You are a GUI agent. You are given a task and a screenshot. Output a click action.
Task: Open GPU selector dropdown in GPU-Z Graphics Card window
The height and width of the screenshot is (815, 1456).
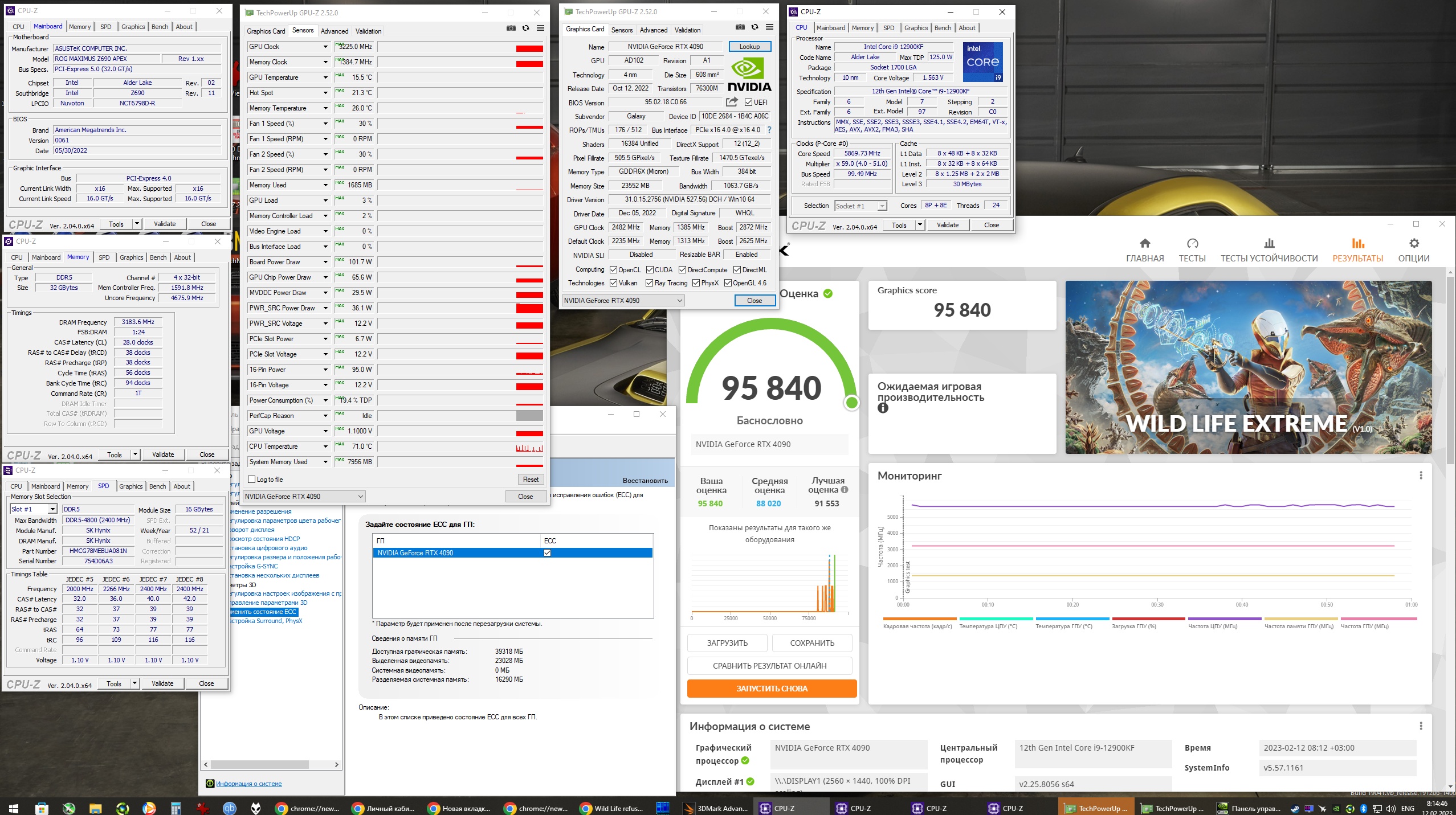(623, 301)
